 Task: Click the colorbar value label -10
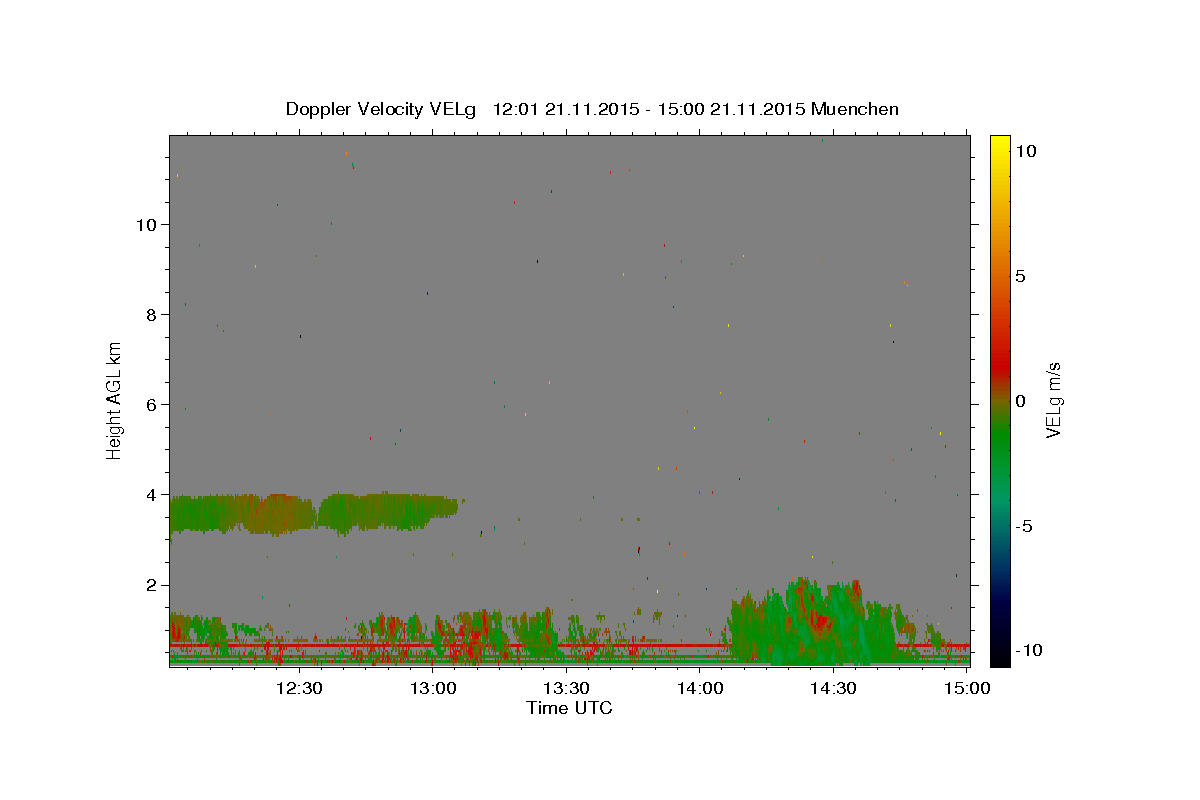pos(1028,650)
